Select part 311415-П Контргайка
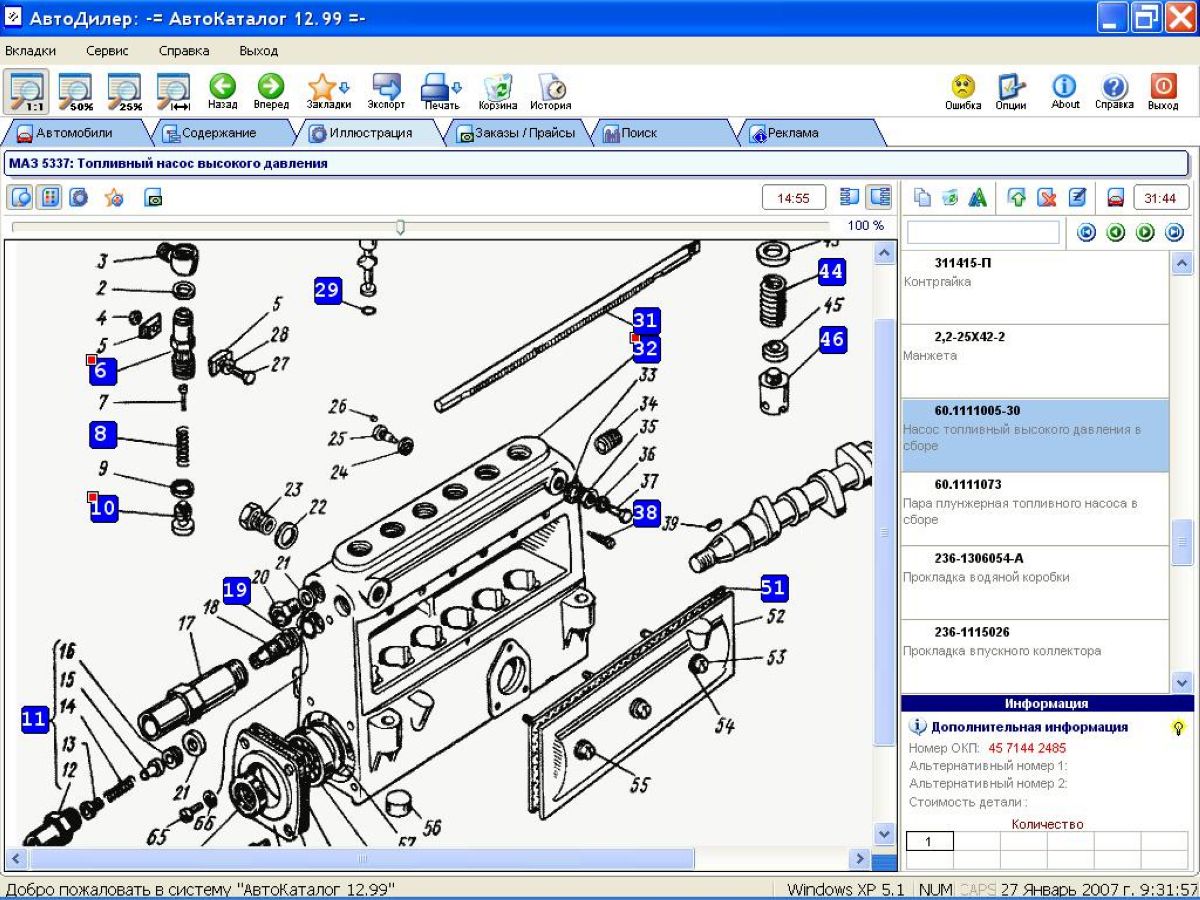The image size is (1200, 900). (x=1035, y=287)
